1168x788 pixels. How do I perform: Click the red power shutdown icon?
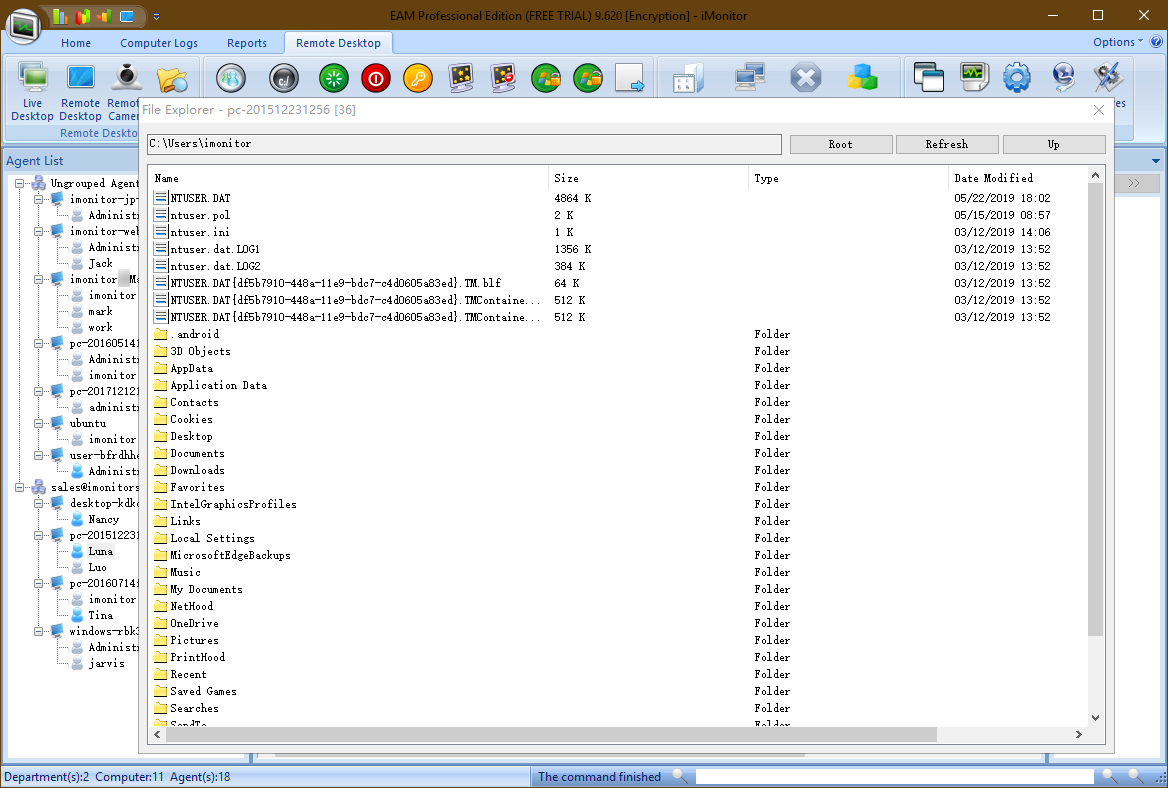point(375,77)
